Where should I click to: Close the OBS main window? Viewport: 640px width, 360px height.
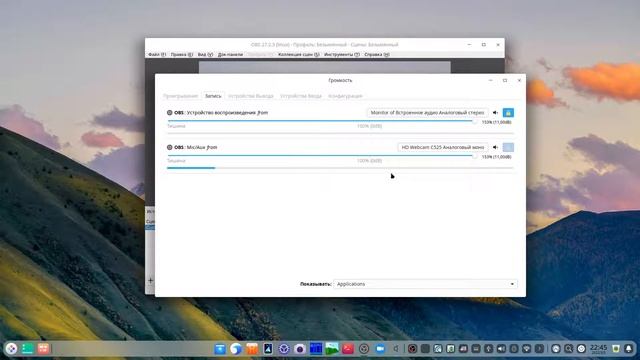(498, 44)
